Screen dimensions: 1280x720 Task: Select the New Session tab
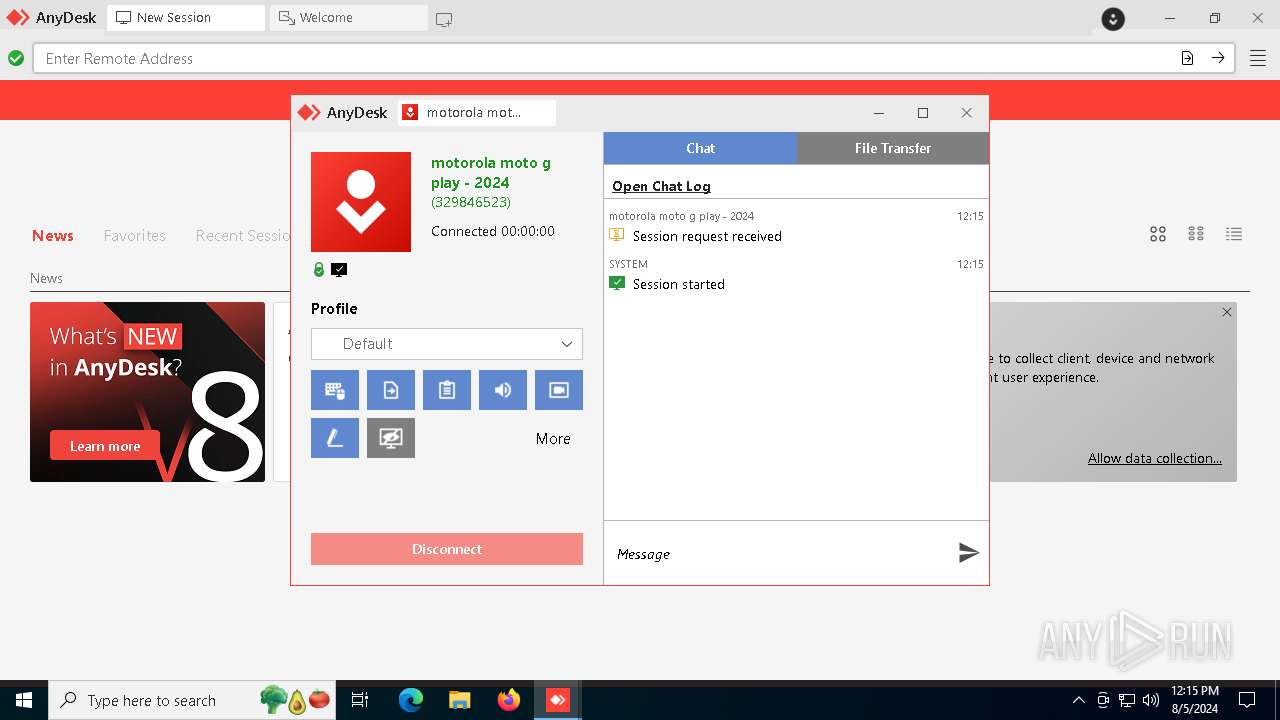[x=185, y=18]
